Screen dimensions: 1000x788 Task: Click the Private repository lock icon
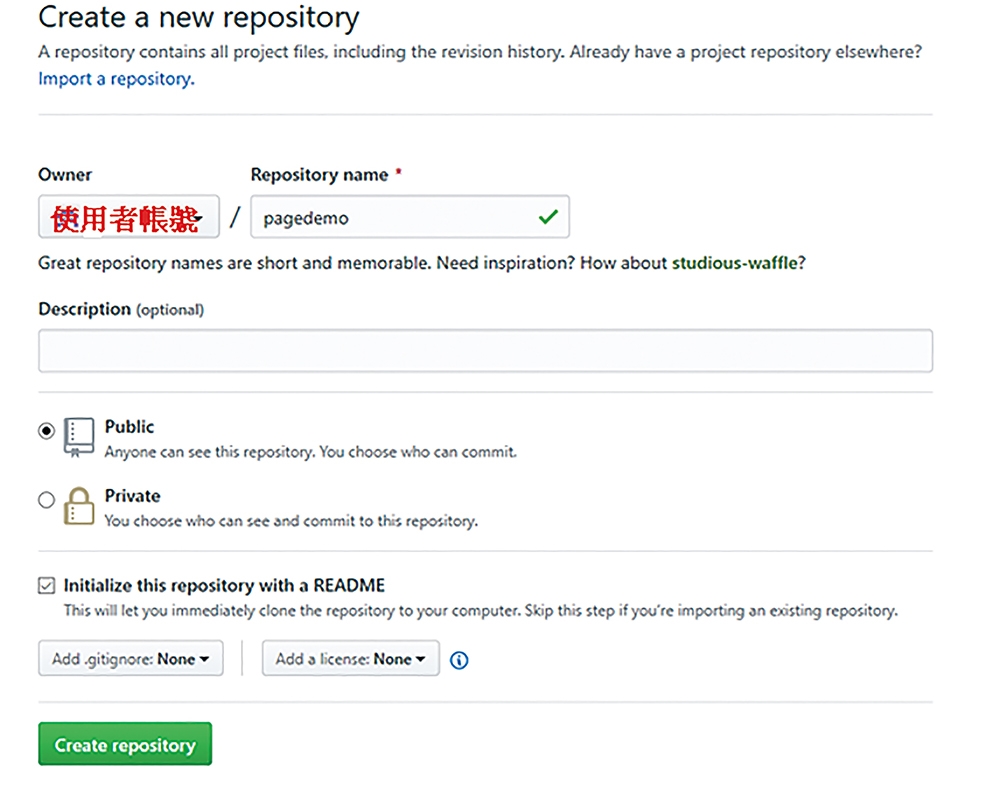[79, 506]
